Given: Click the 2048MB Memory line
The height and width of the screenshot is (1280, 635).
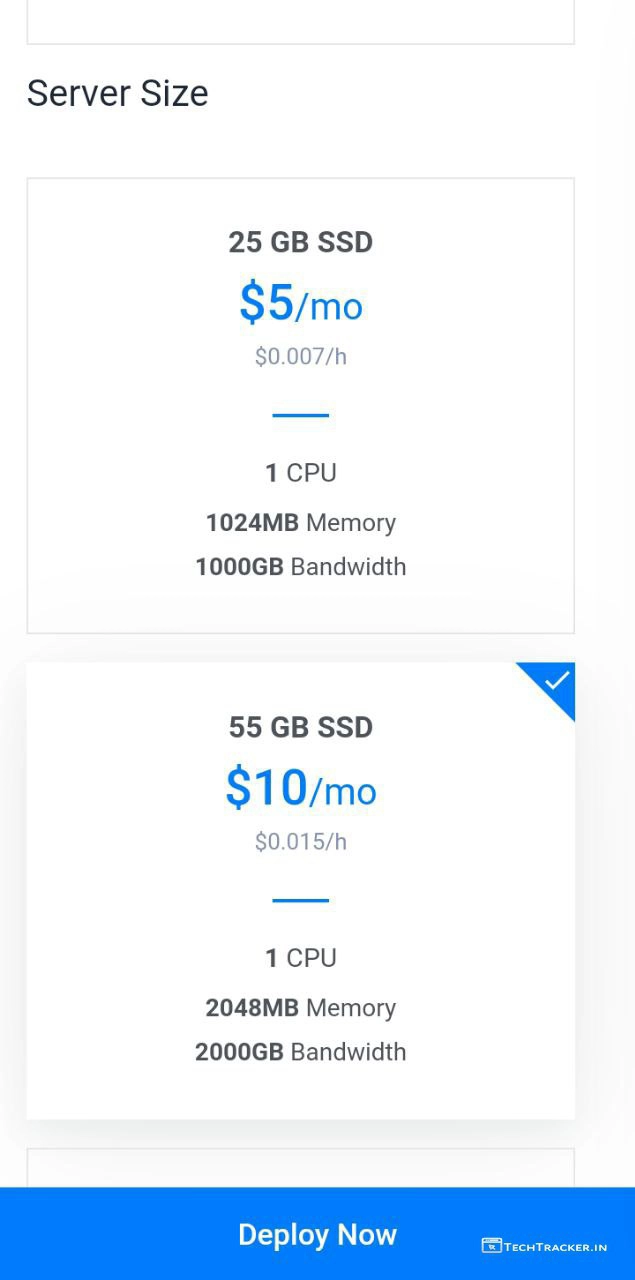Looking at the screenshot, I should tap(300, 1007).
